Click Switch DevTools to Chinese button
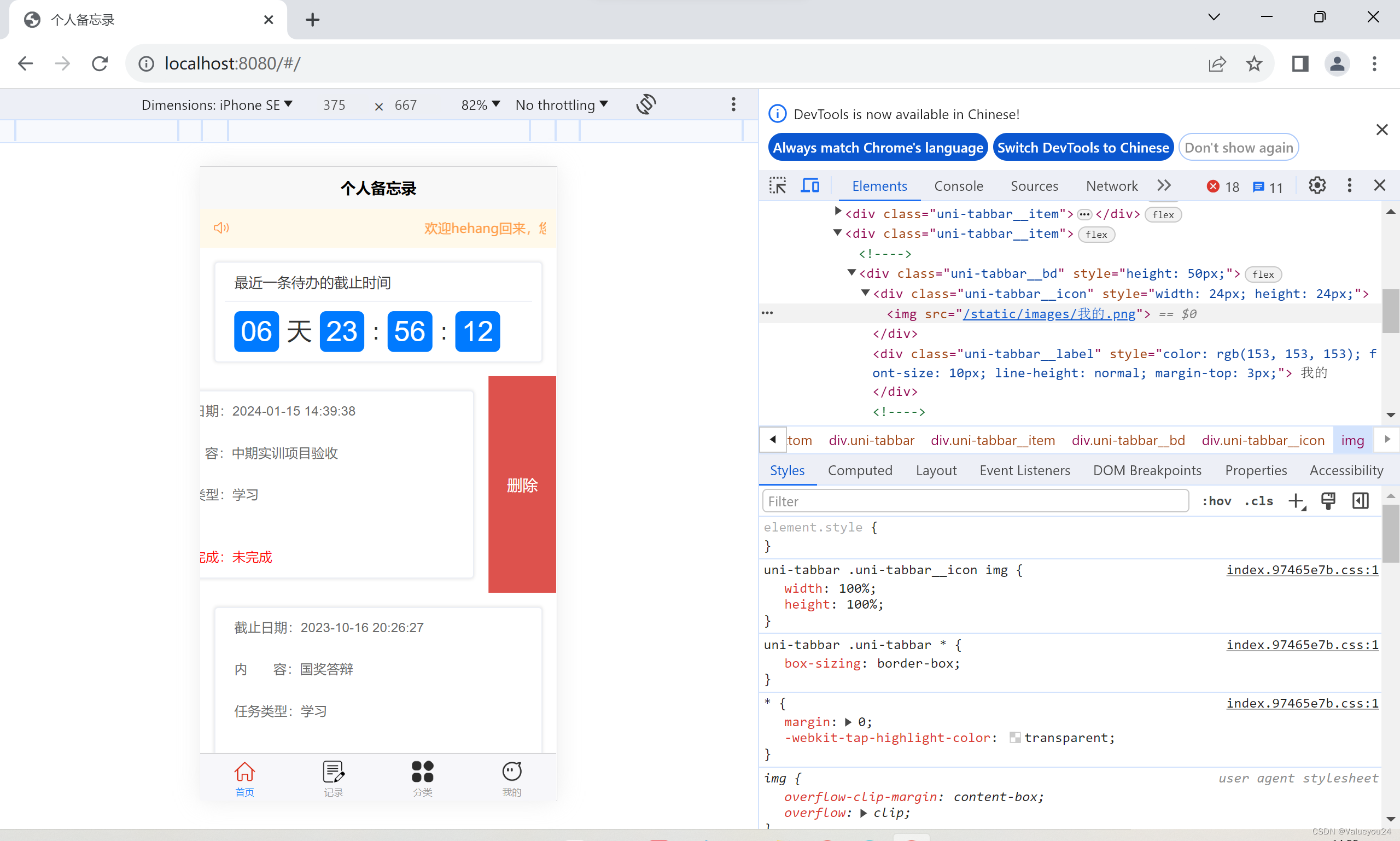This screenshot has width=1400, height=841. coord(1083,148)
